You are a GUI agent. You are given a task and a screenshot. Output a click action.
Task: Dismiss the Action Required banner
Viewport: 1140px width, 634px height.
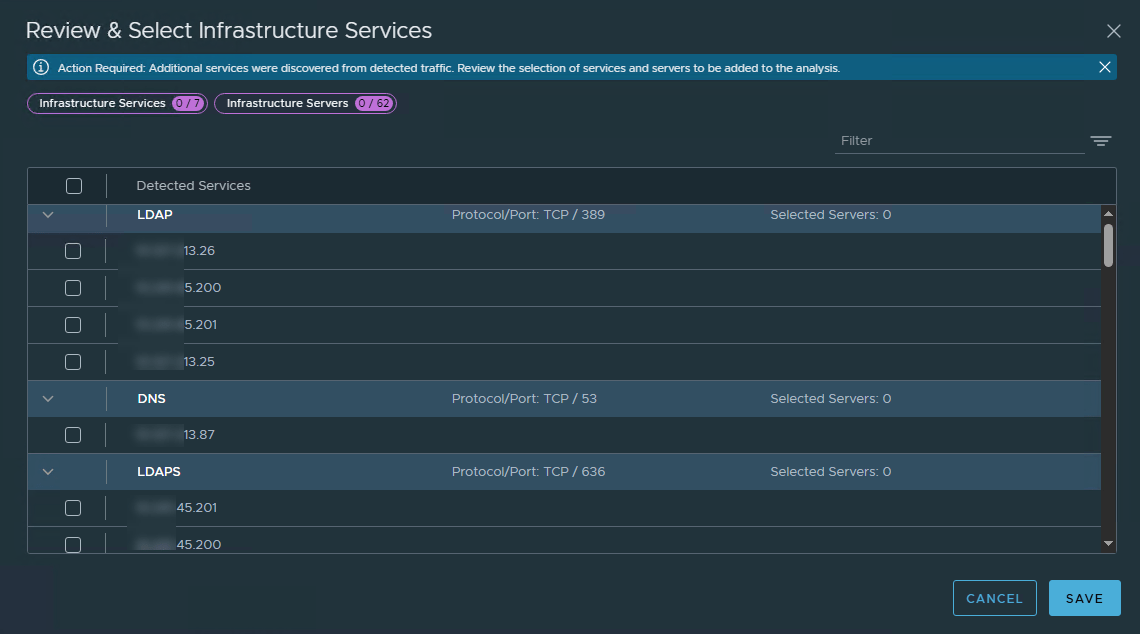point(1105,67)
